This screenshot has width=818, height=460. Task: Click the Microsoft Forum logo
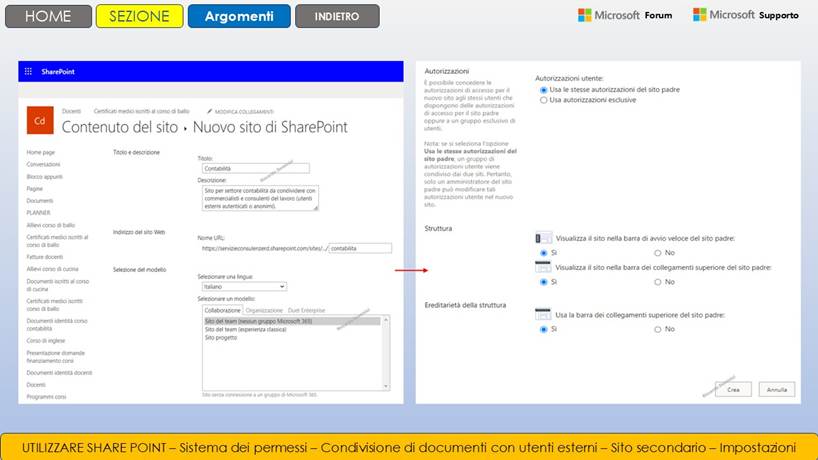[x=625, y=15]
